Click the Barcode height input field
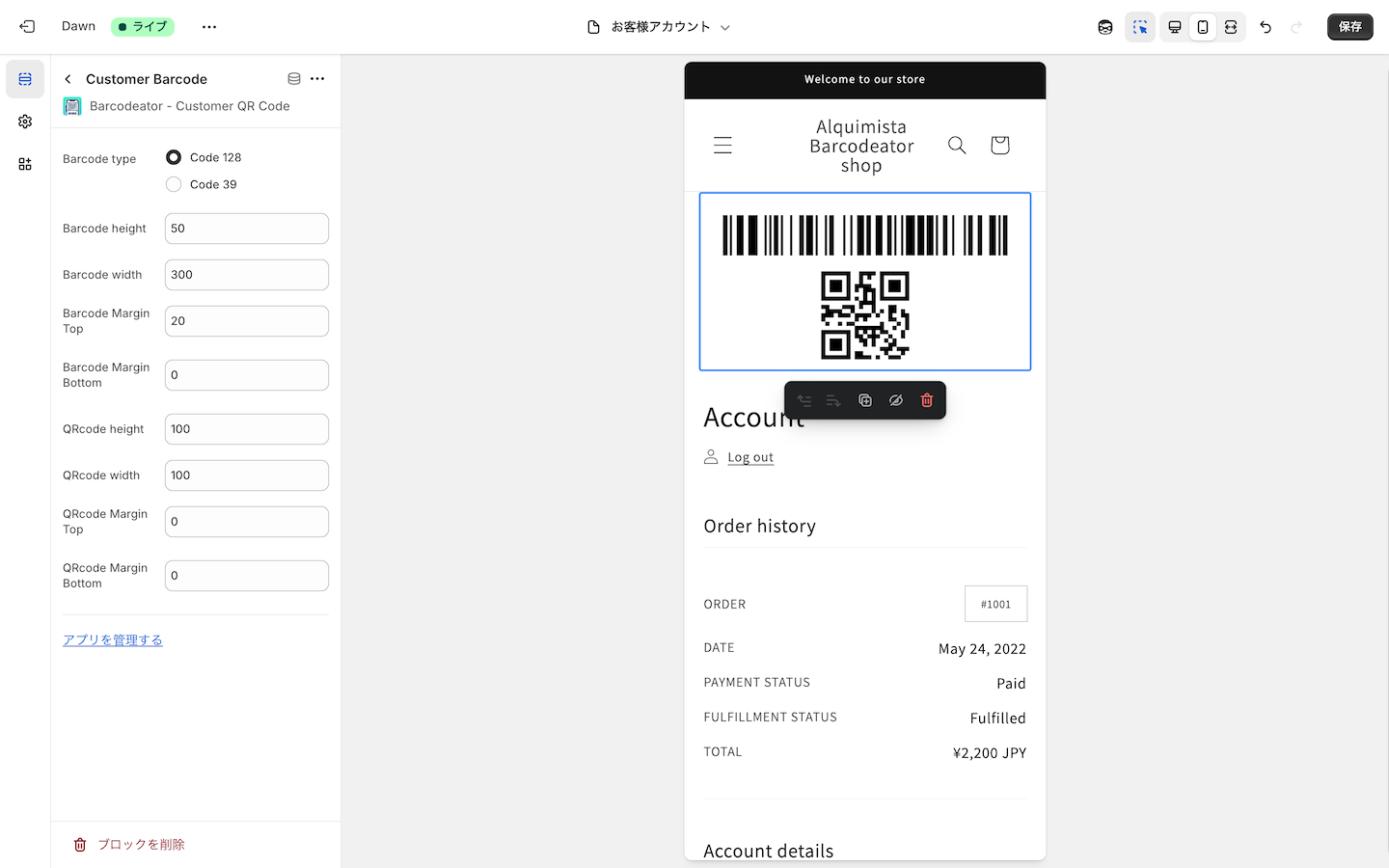Screen dimensions: 1389x868 247,229
